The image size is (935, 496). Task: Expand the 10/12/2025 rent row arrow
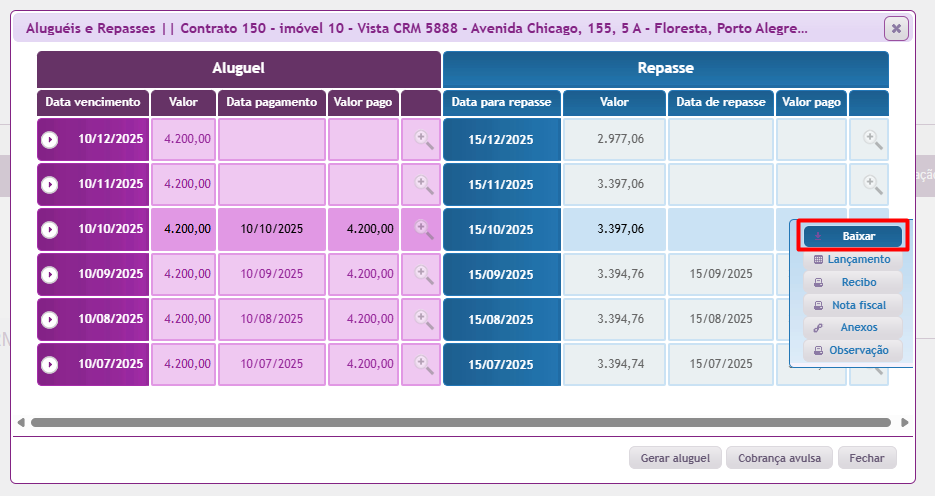(50, 140)
